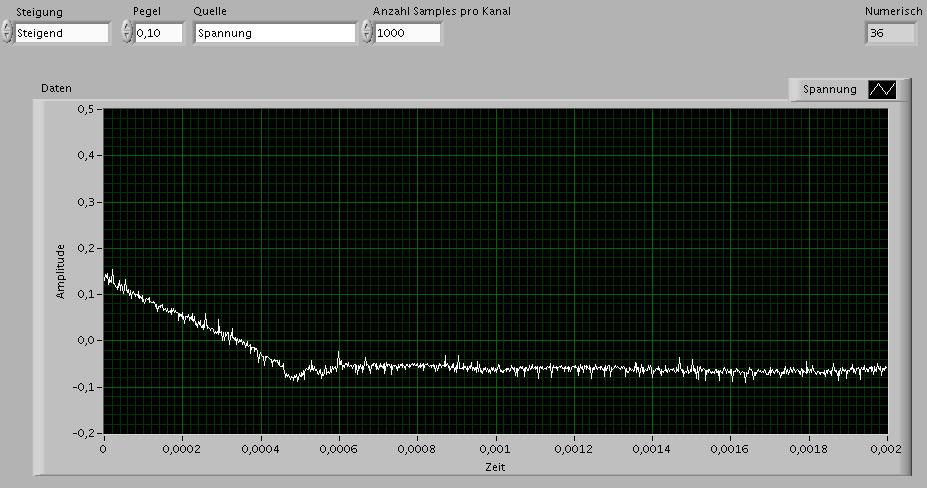Click the Pegel increment/decrement stepper

click(127, 32)
